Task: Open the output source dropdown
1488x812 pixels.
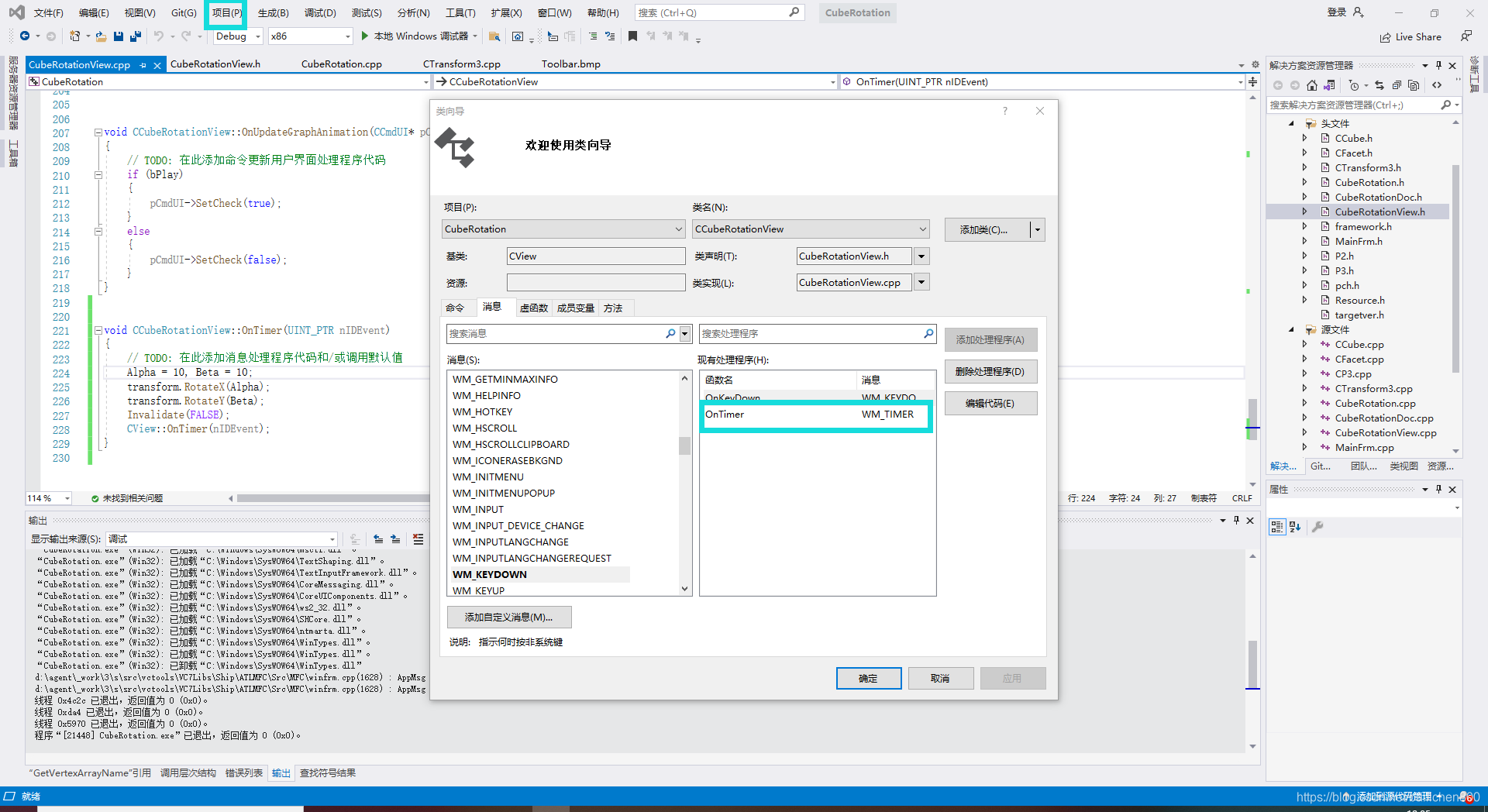Action: (332, 539)
